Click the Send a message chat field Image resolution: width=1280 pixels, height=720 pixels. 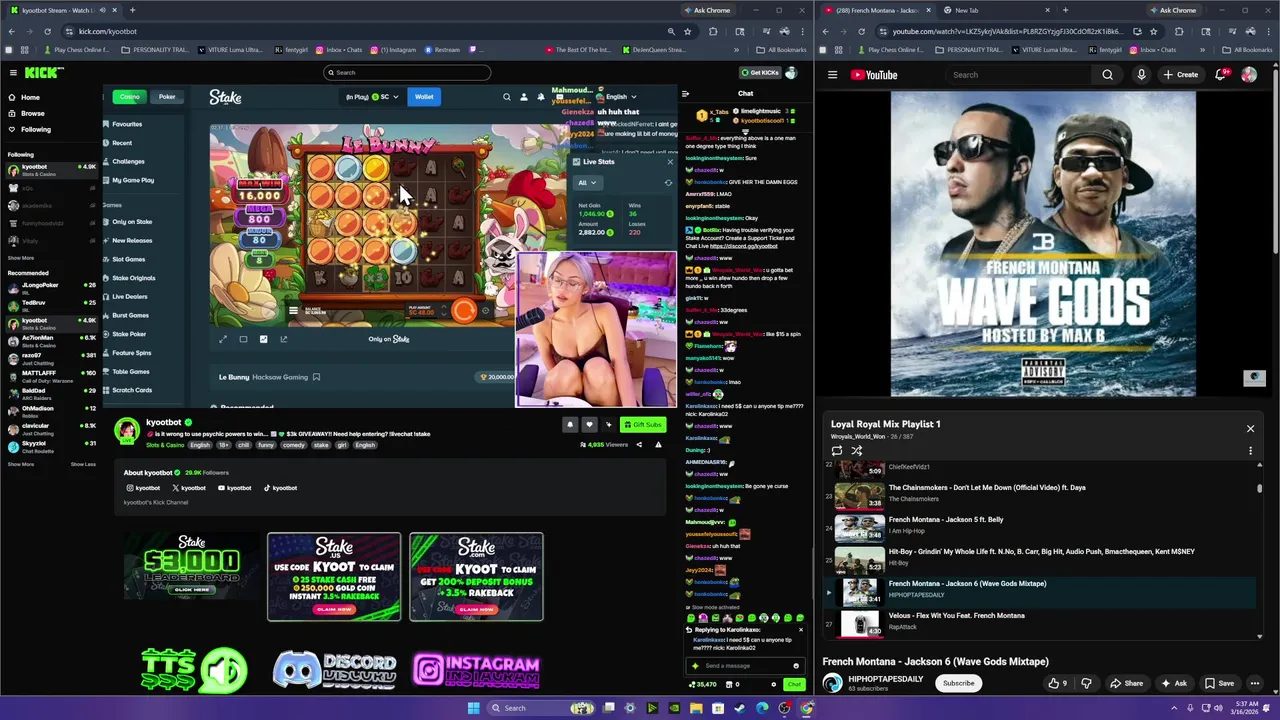coord(745,665)
